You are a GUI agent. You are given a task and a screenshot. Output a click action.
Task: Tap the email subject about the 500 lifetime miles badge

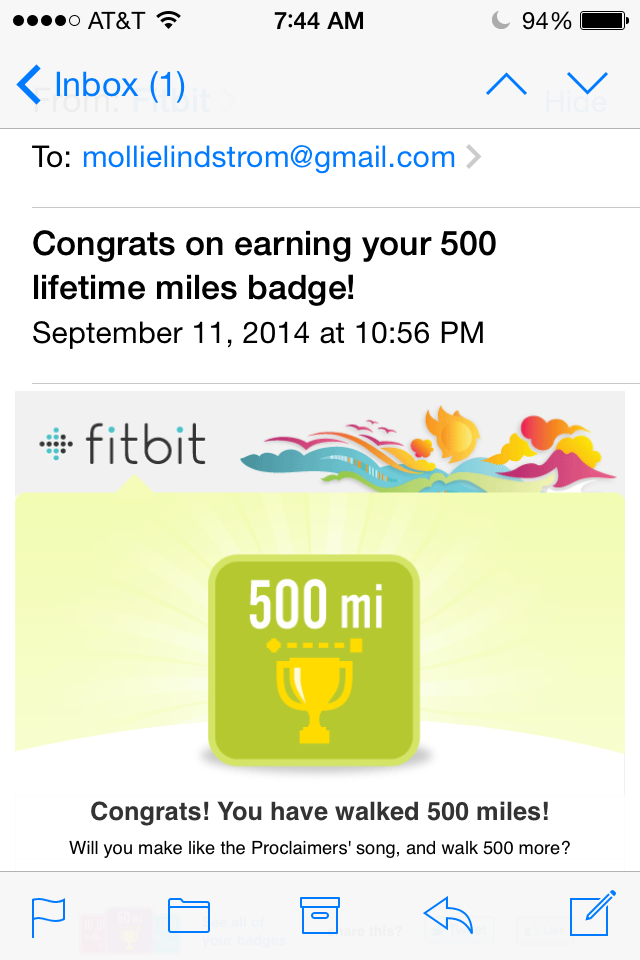tap(264, 266)
